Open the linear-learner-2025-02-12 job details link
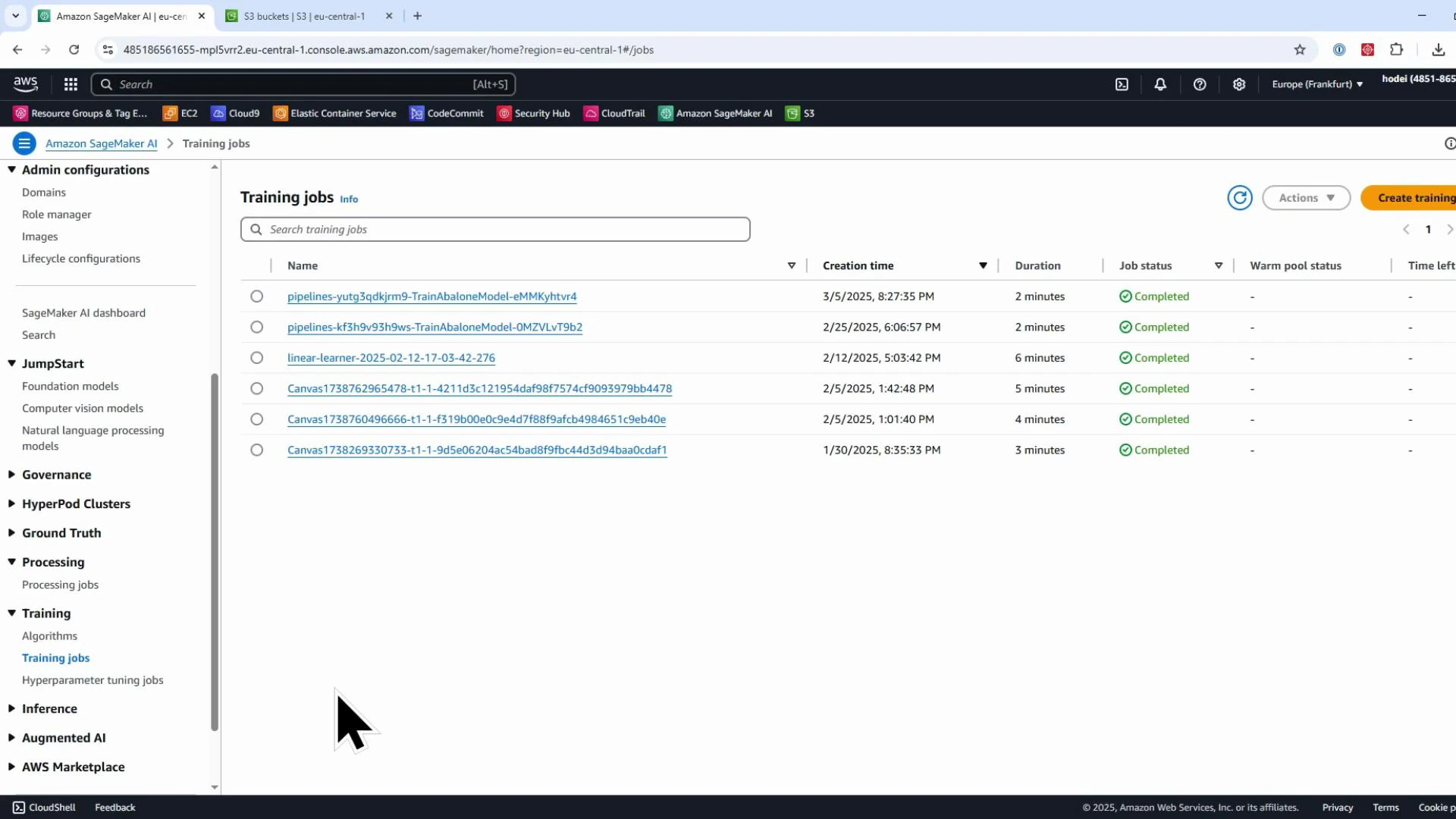The image size is (1456, 819). coord(391,357)
